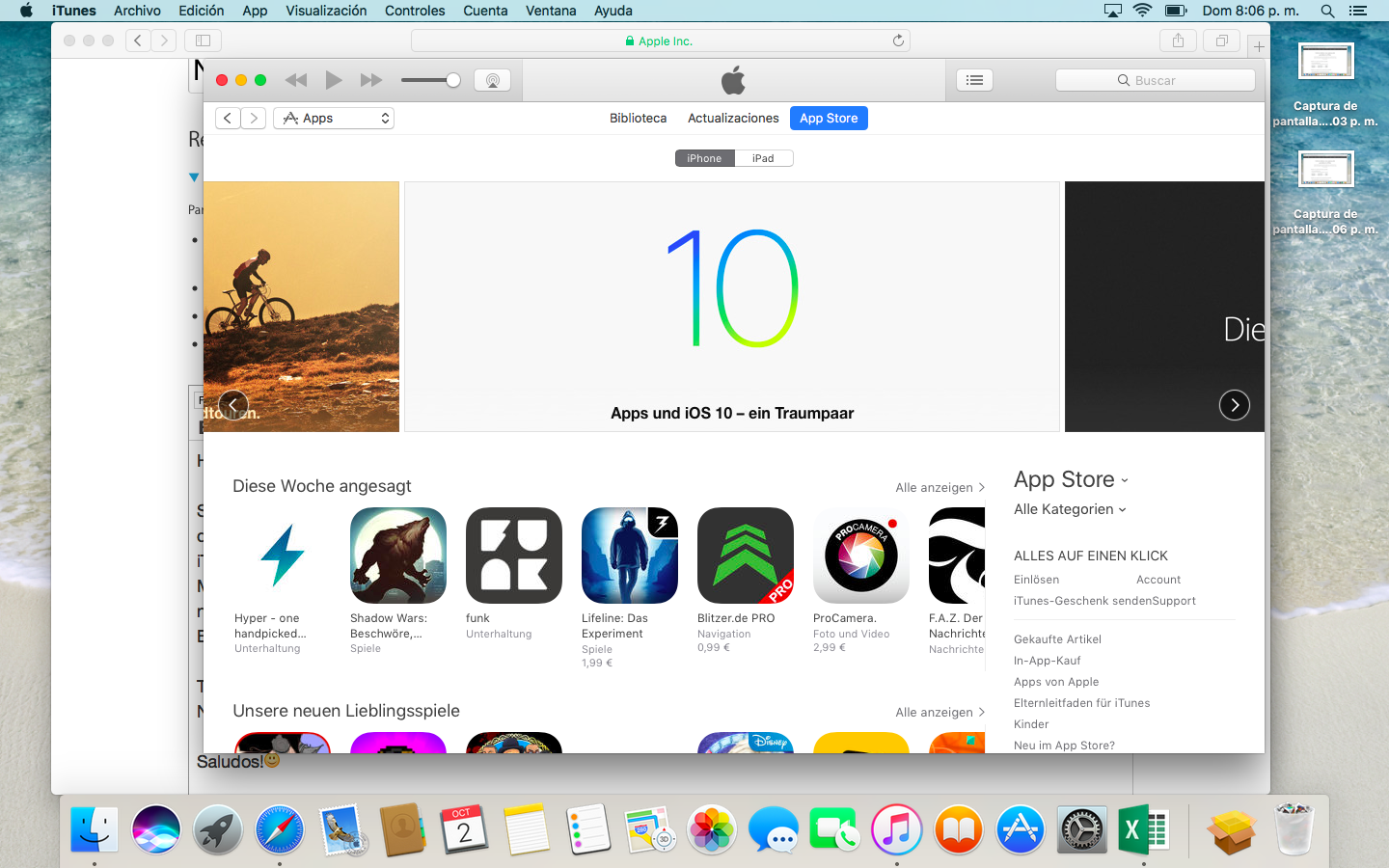This screenshot has height=868, width=1389.
Task: Select the iPad segment toggle
Action: (763, 158)
